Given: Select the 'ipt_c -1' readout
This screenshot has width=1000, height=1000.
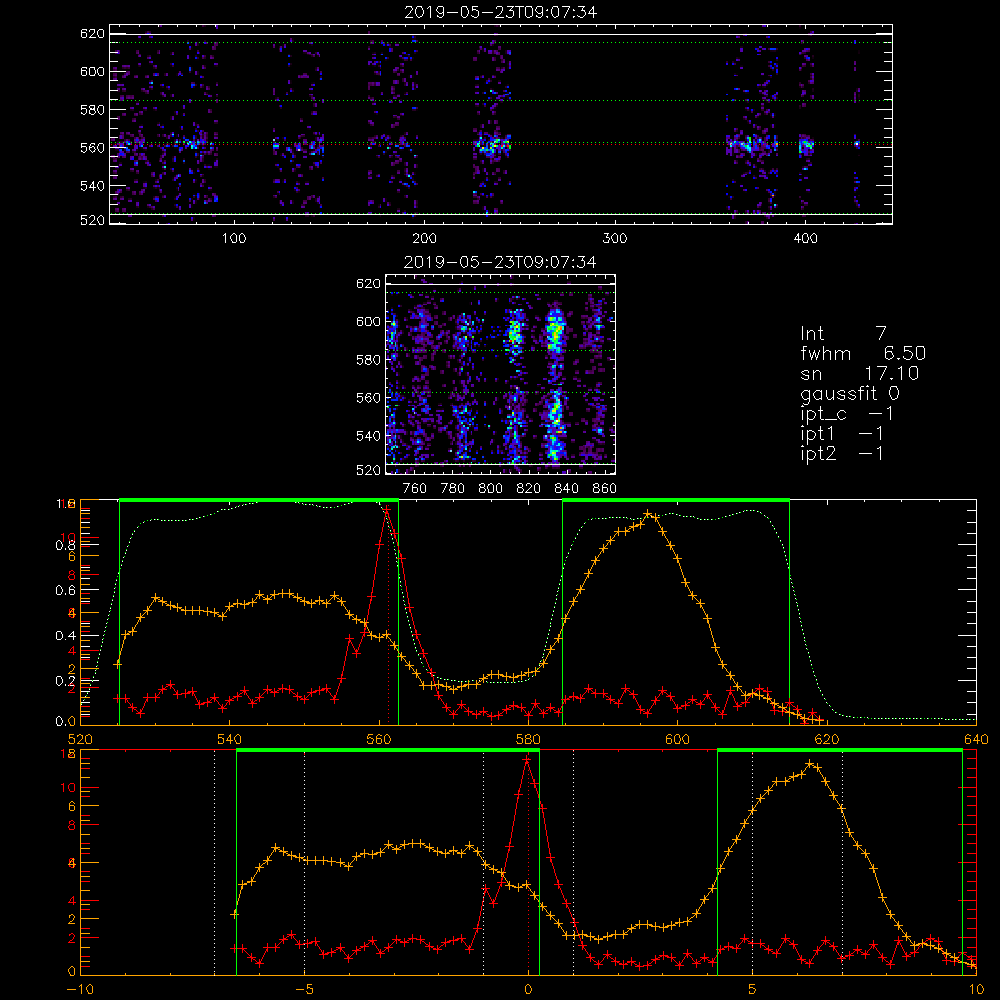Looking at the screenshot, I should tap(847, 414).
